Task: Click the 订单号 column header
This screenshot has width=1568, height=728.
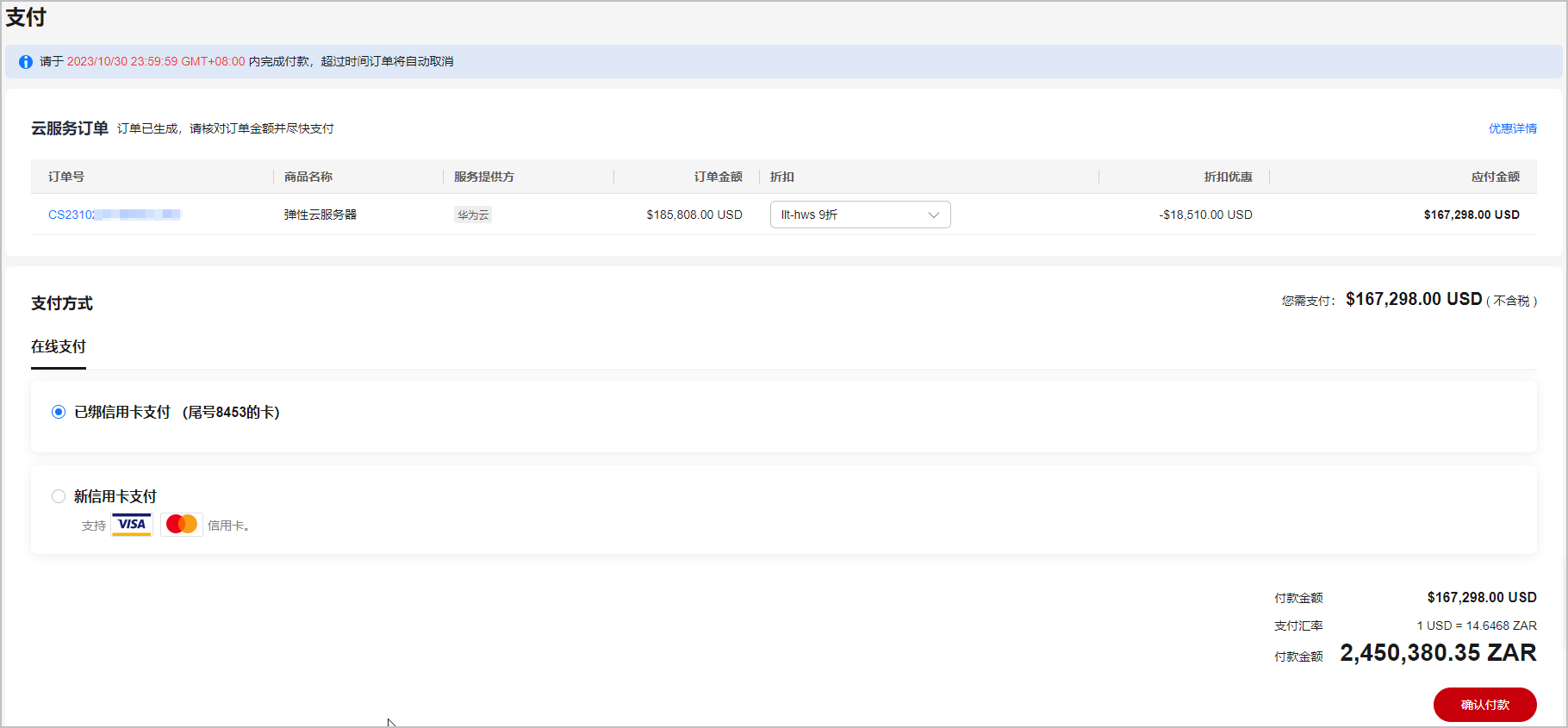Action: 66,177
